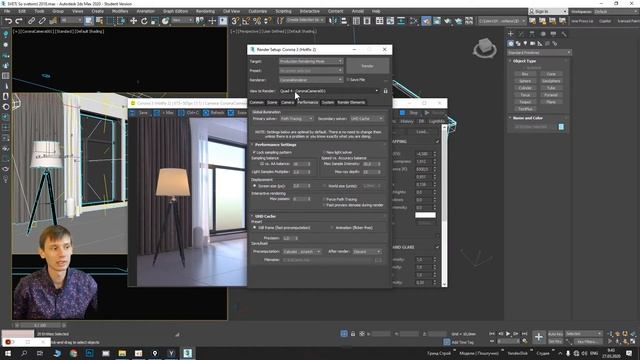This screenshot has height=360, width=640.
Task: Open the Renderer dropdown
Action: pyautogui.click(x=311, y=80)
